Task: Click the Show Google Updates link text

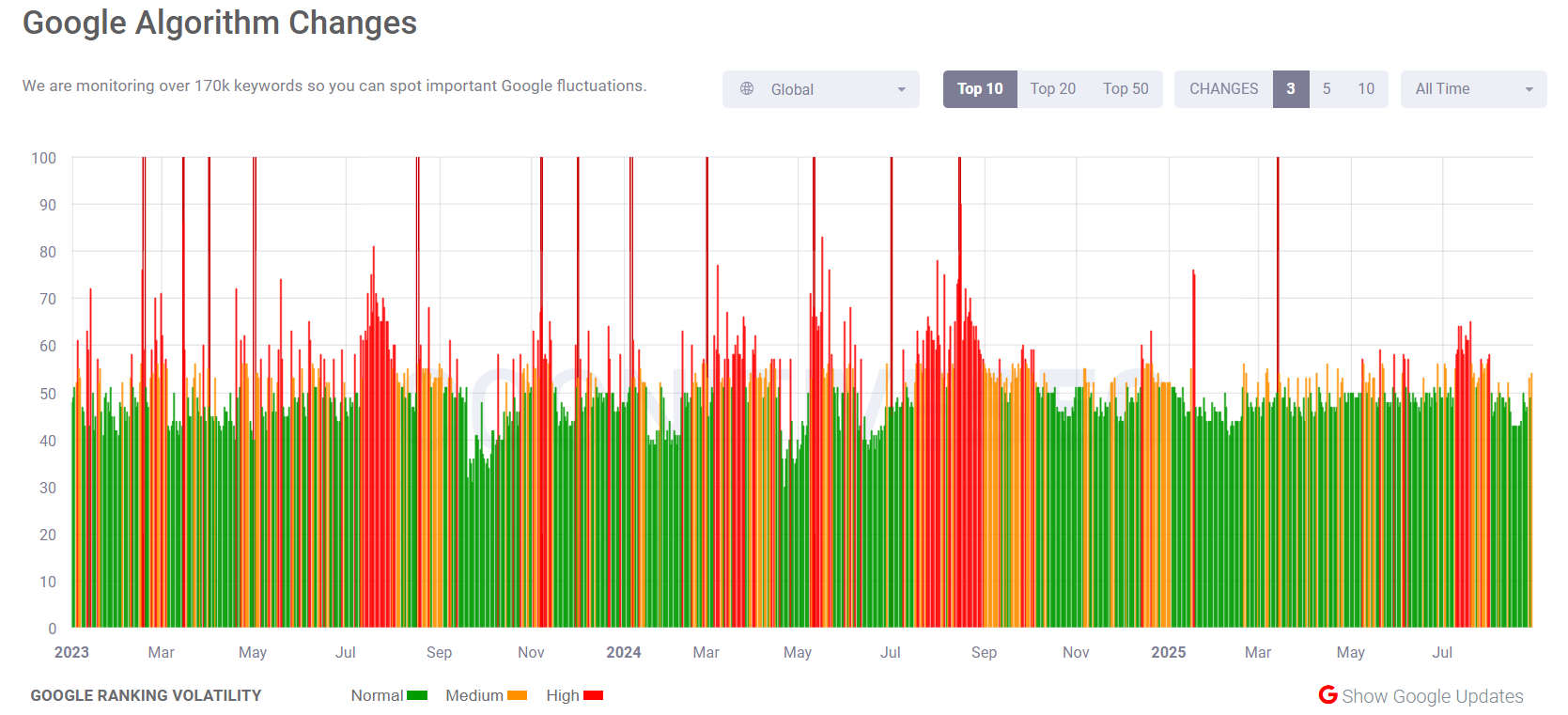Action: click(x=1433, y=696)
